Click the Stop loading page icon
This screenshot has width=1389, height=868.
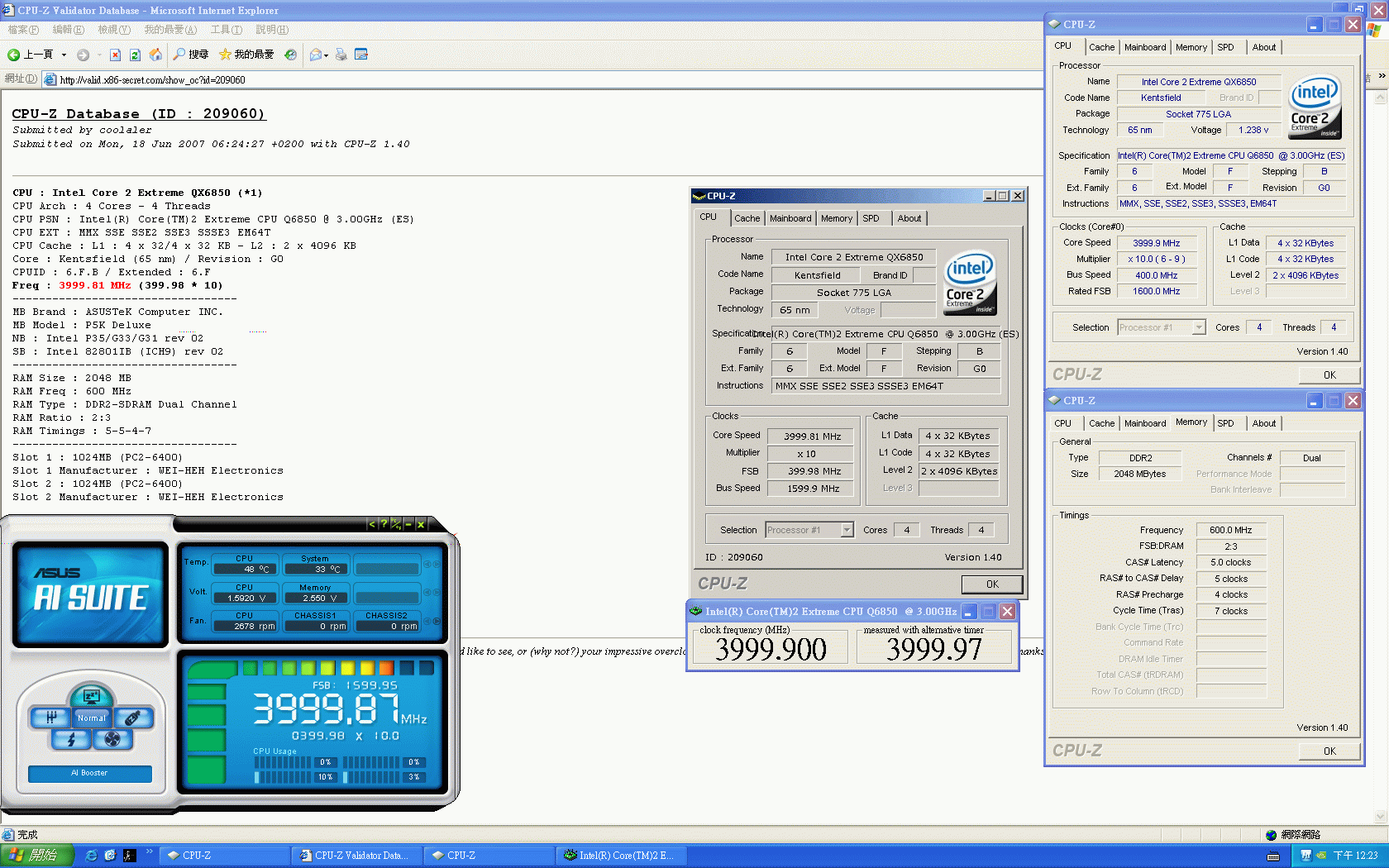pos(115,55)
